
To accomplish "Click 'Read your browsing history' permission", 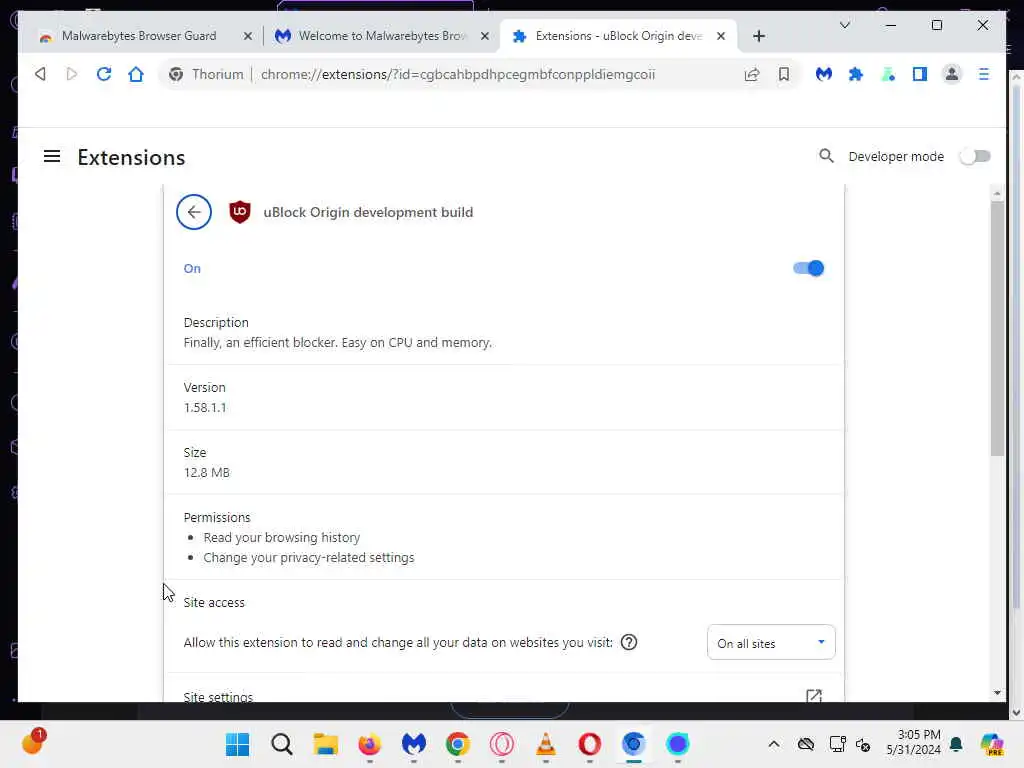I will 281,537.
